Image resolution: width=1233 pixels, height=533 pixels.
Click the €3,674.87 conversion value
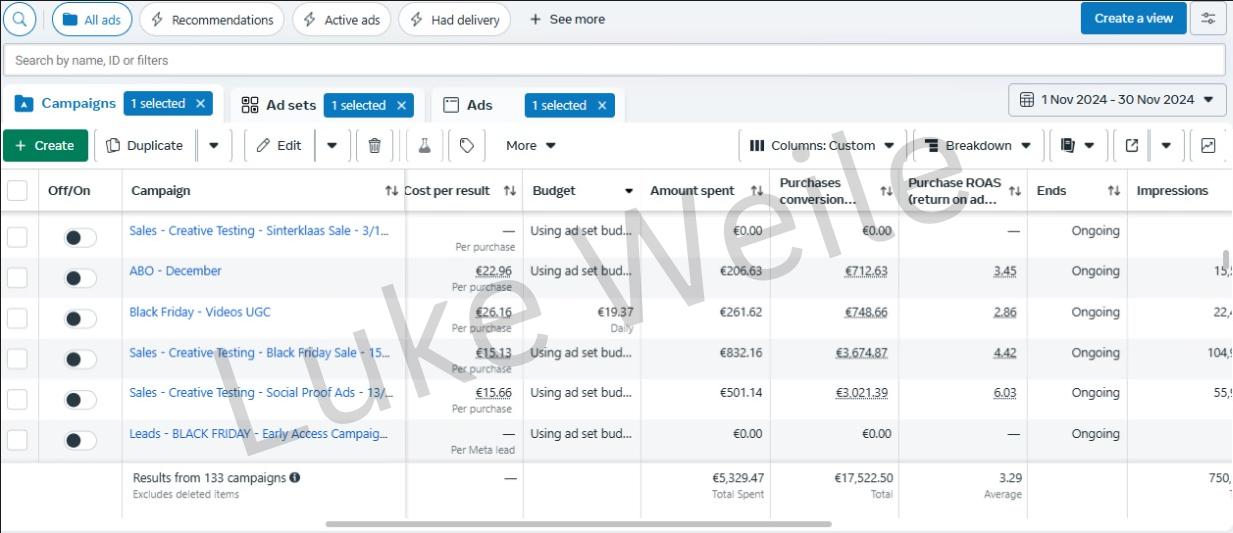click(861, 352)
